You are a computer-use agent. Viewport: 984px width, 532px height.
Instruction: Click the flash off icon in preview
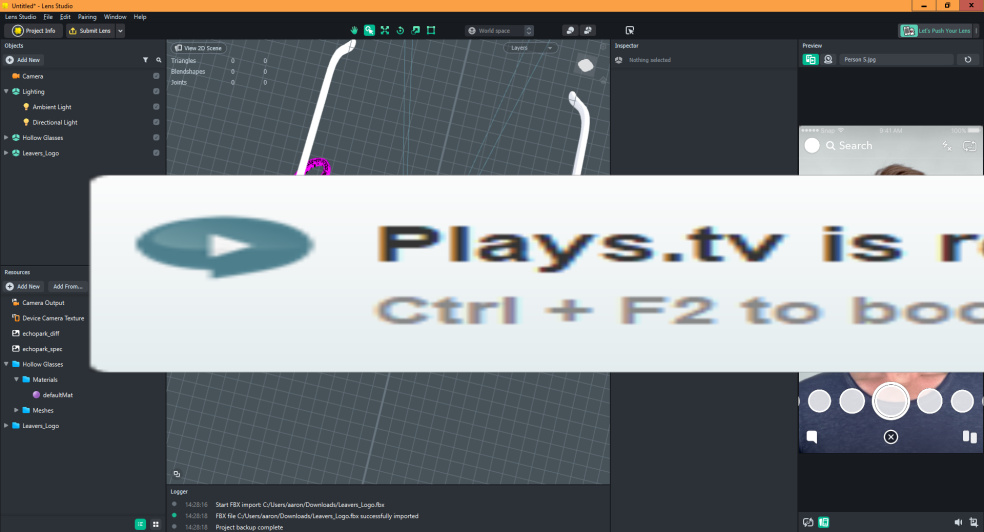click(947, 146)
